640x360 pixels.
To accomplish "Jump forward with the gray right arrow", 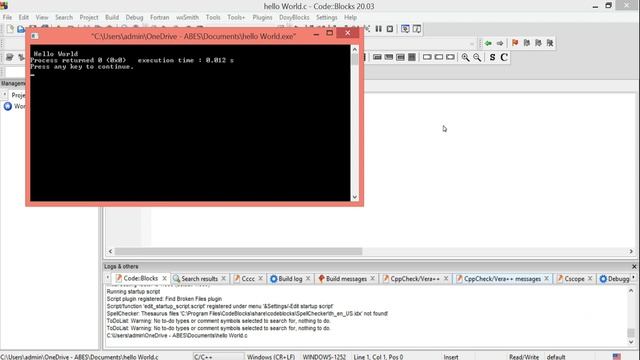I will (x=500, y=43).
